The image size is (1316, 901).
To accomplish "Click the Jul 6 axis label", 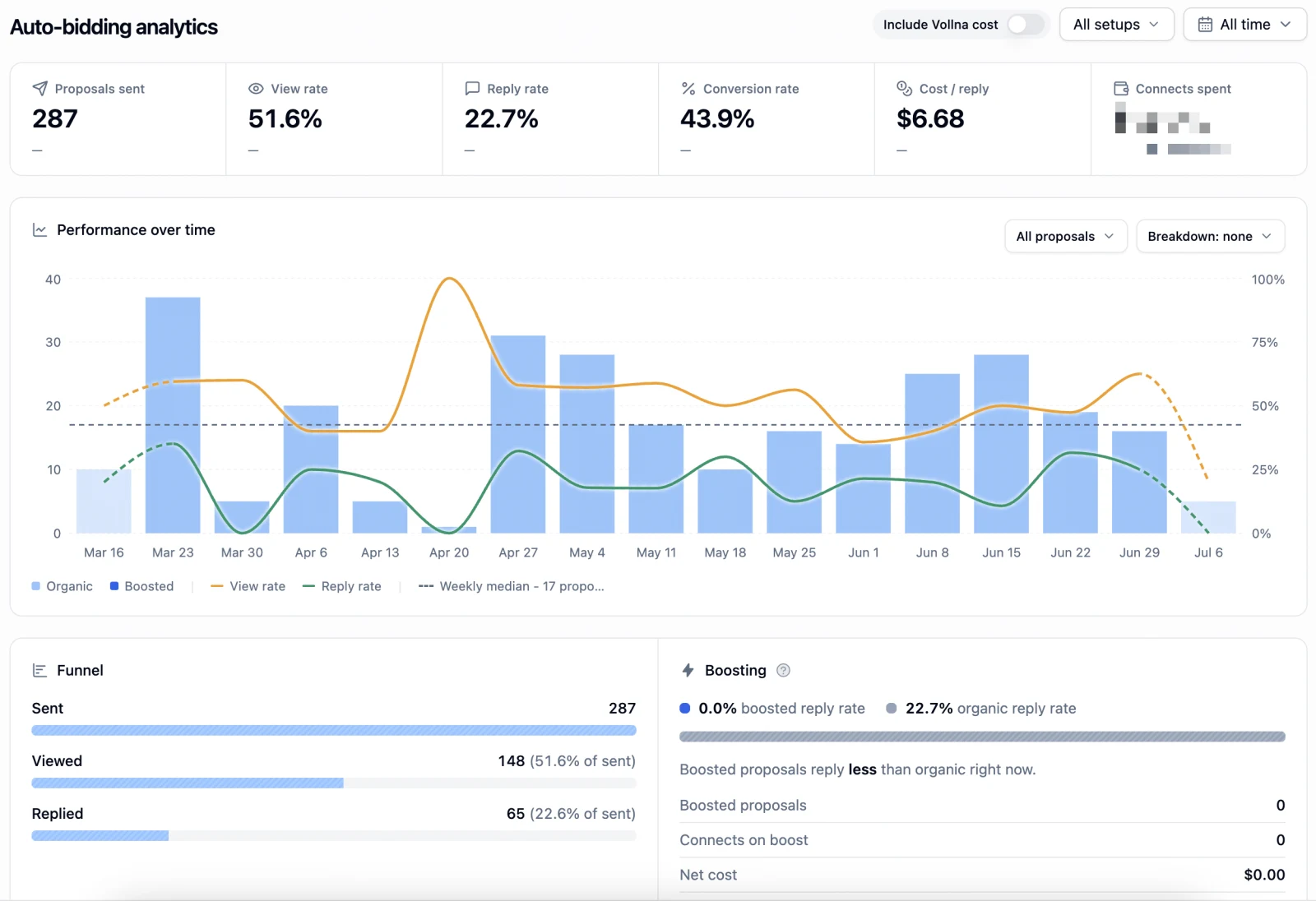I will coord(1208,552).
